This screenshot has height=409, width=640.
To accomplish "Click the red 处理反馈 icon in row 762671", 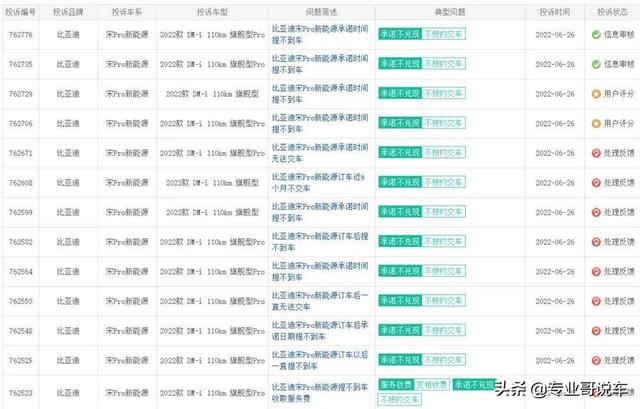I will (x=596, y=153).
